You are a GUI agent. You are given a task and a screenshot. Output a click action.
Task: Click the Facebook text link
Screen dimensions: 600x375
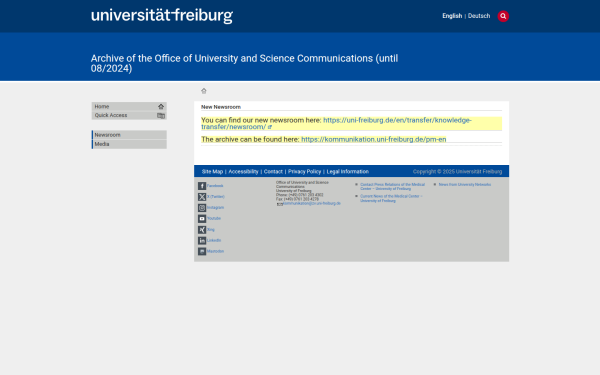215,186
